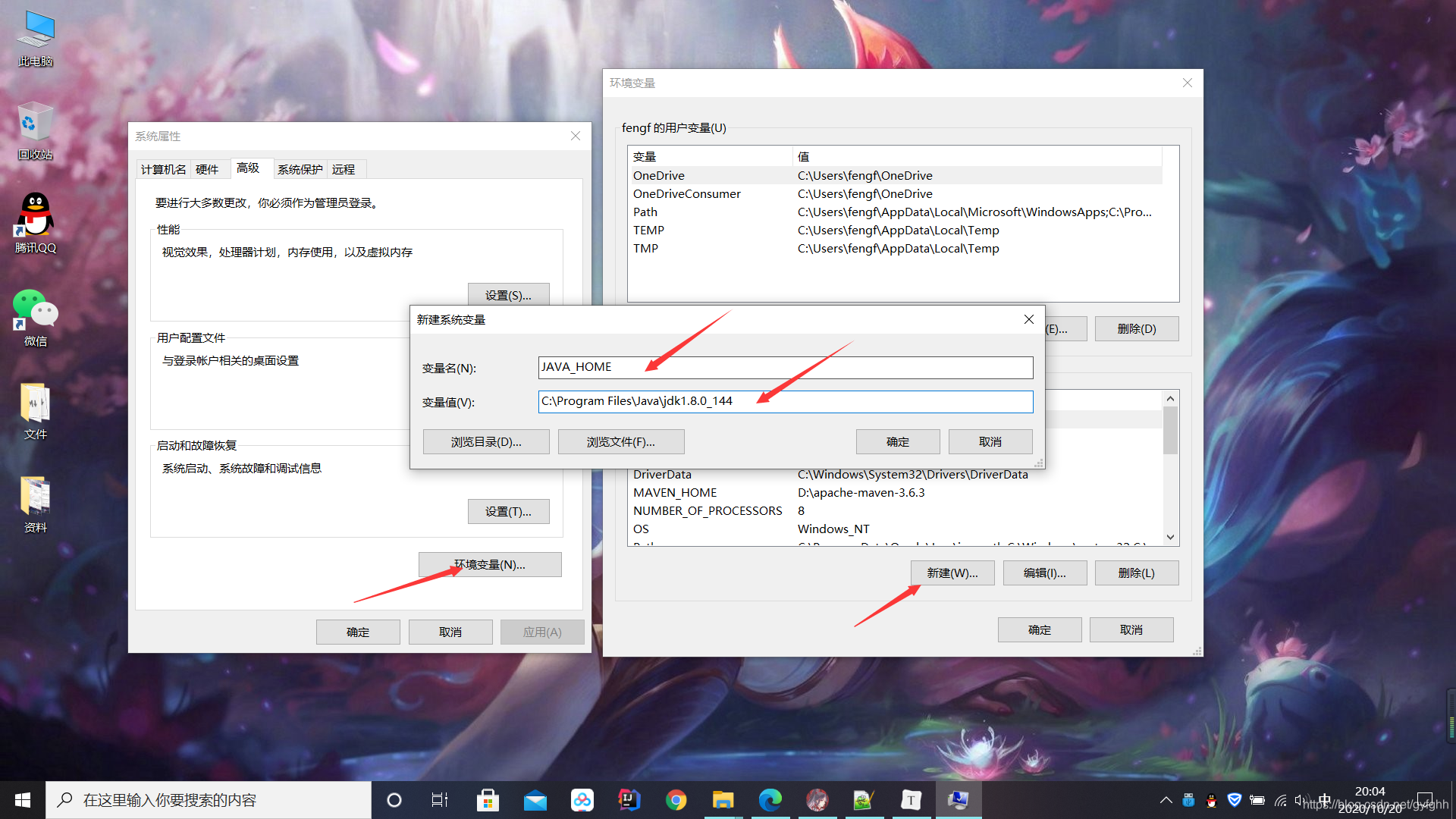Switch to 计算机名 tab

click(163, 169)
